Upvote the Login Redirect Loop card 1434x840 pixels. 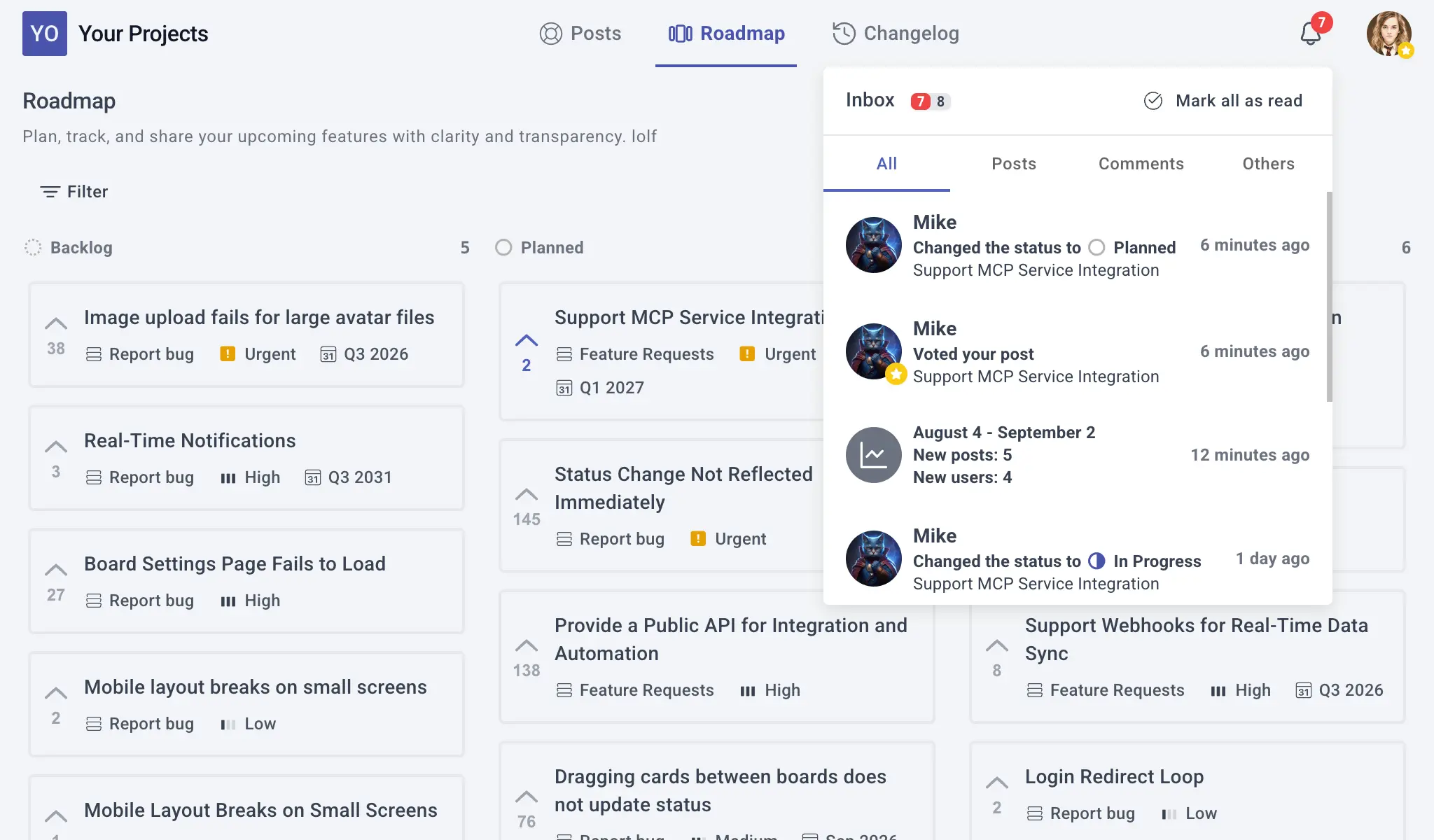[x=997, y=783]
